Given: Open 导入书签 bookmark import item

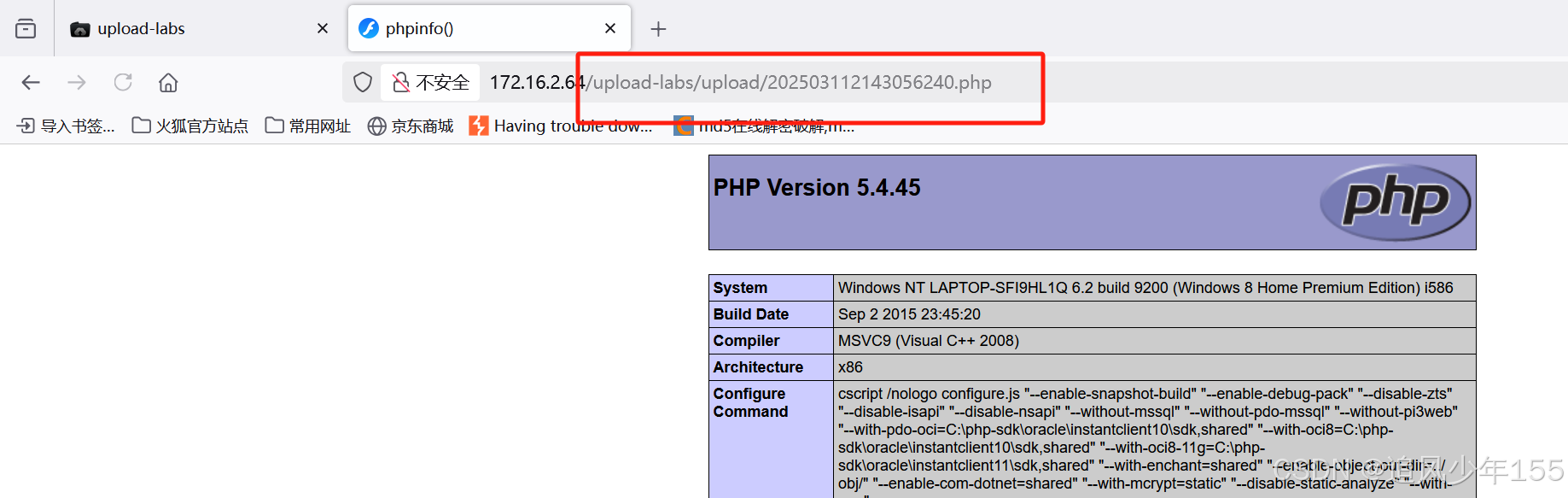Looking at the screenshot, I should click(67, 126).
